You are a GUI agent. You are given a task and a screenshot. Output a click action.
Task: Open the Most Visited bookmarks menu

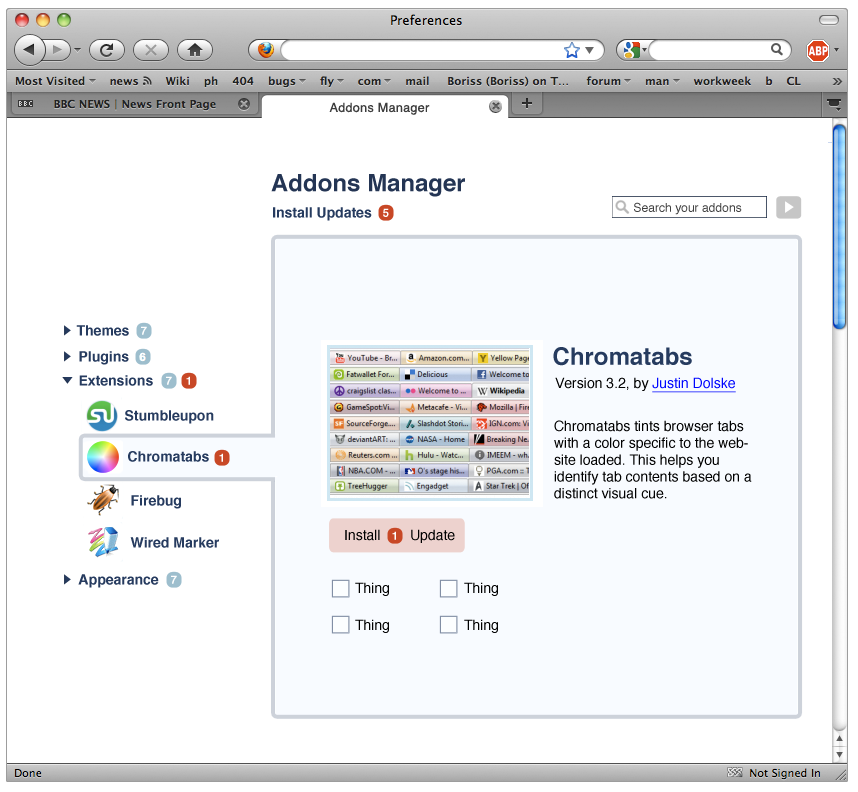55,81
